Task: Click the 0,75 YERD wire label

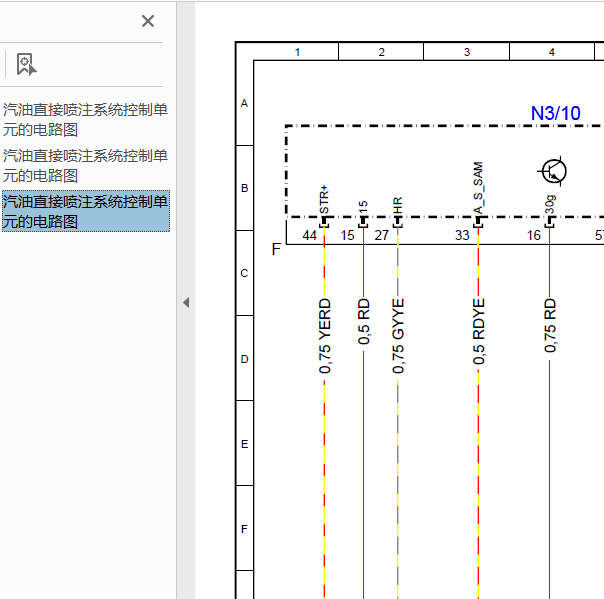Action: click(325, 336)
